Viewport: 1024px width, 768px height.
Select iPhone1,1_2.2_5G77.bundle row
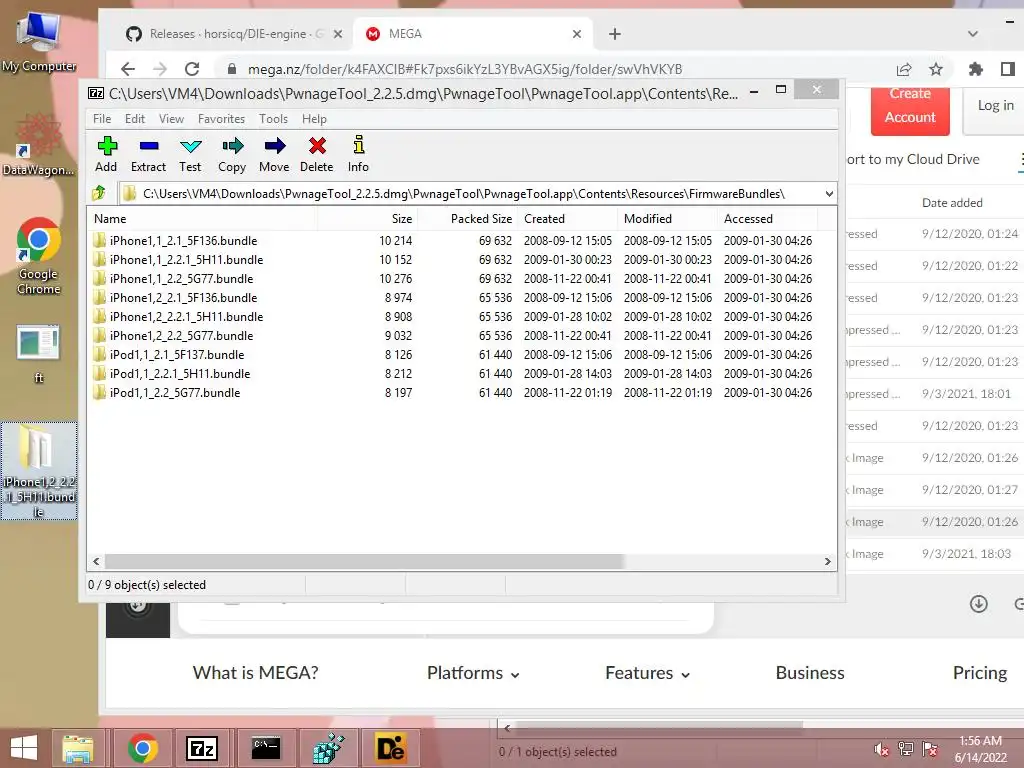point(453,279)
